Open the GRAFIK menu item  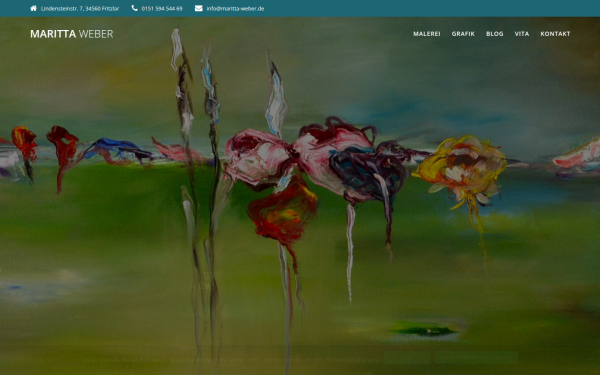tap(463, 34)
